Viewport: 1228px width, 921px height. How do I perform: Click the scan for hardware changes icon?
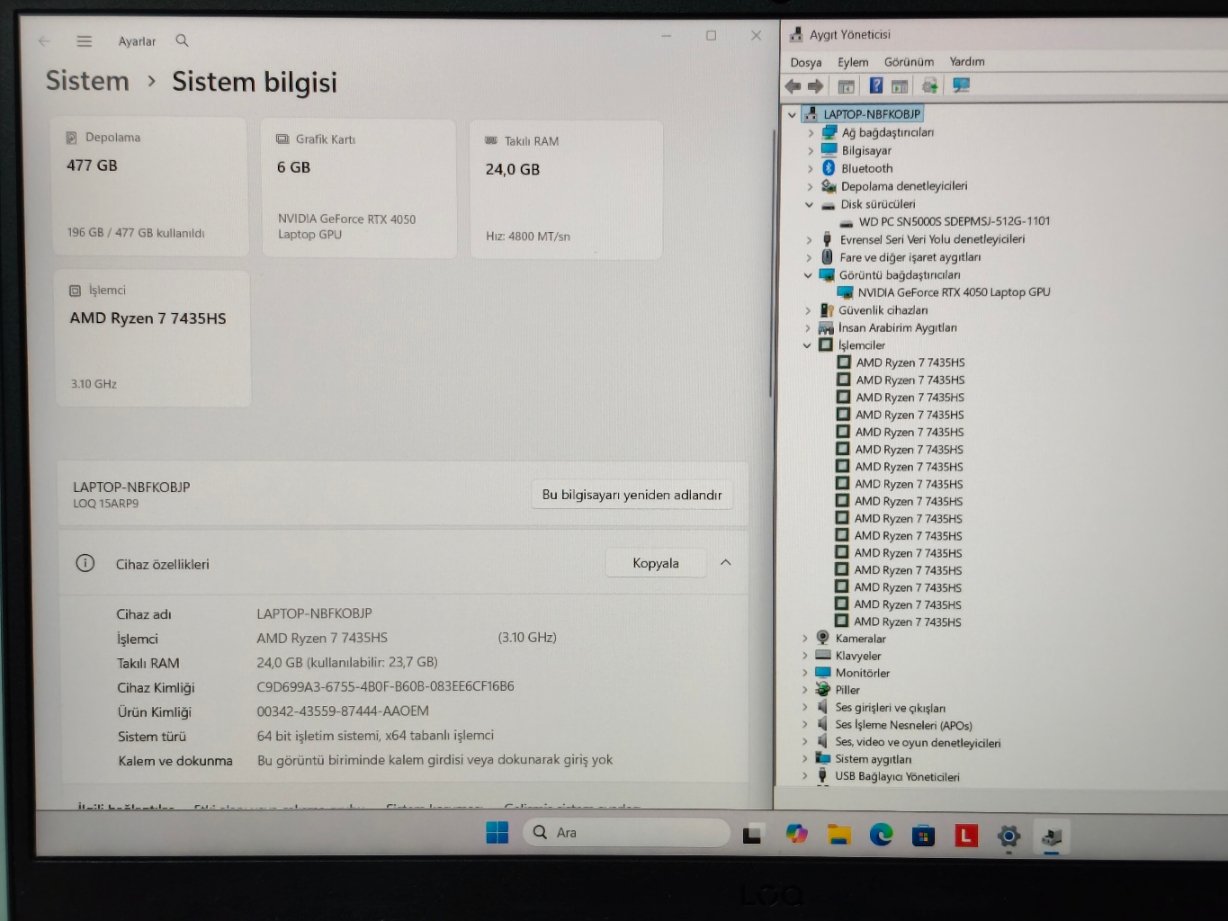[x=961, y=86]
